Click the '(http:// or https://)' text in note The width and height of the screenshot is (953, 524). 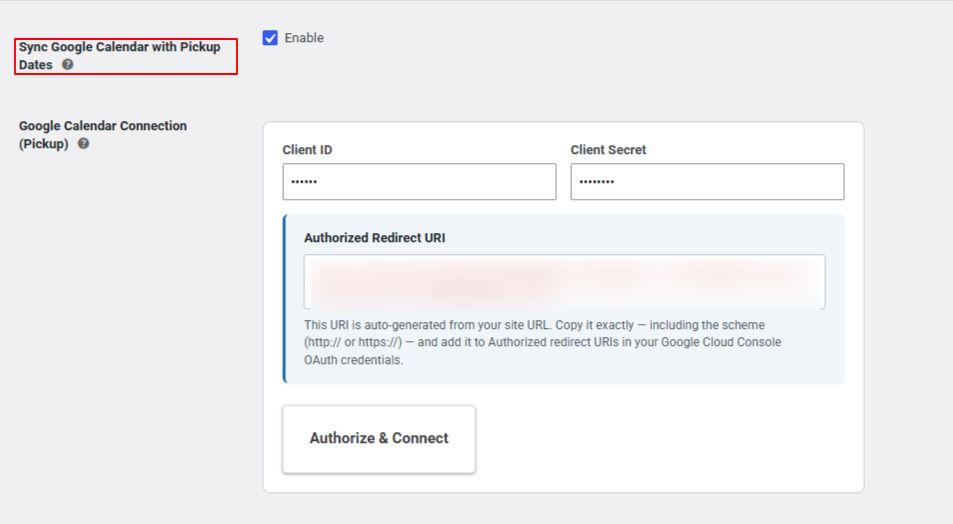pos(353,342)
